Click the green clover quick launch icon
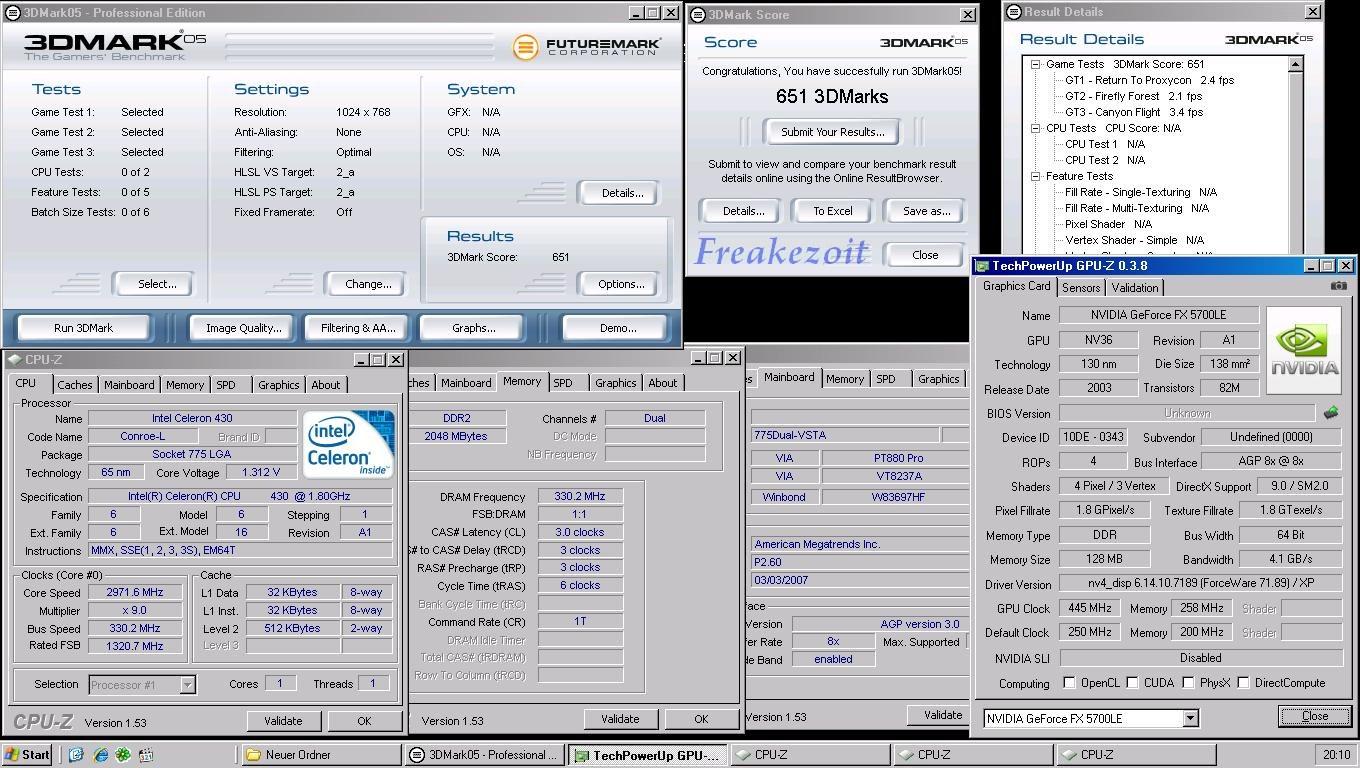The height and width of the screenshot is (768, 1360). (x=123, y=755)
